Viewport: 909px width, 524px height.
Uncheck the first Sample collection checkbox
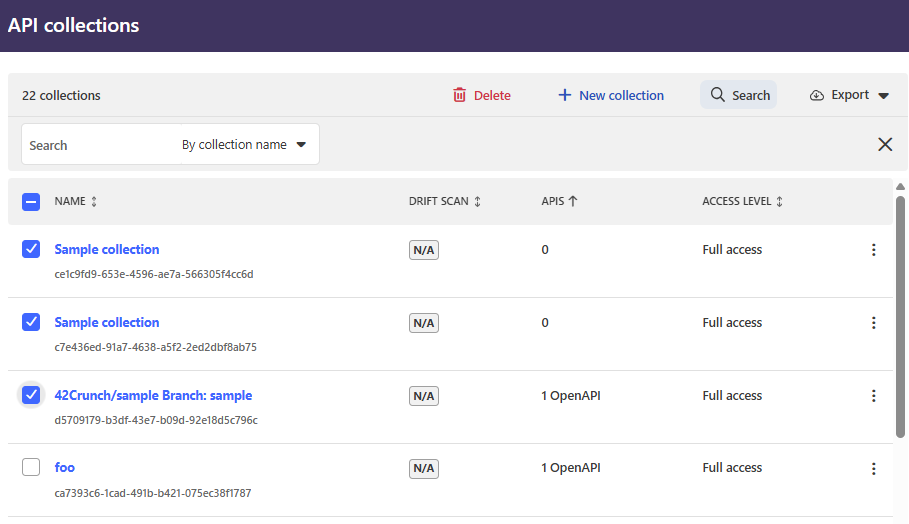click(x=31, y=249)
